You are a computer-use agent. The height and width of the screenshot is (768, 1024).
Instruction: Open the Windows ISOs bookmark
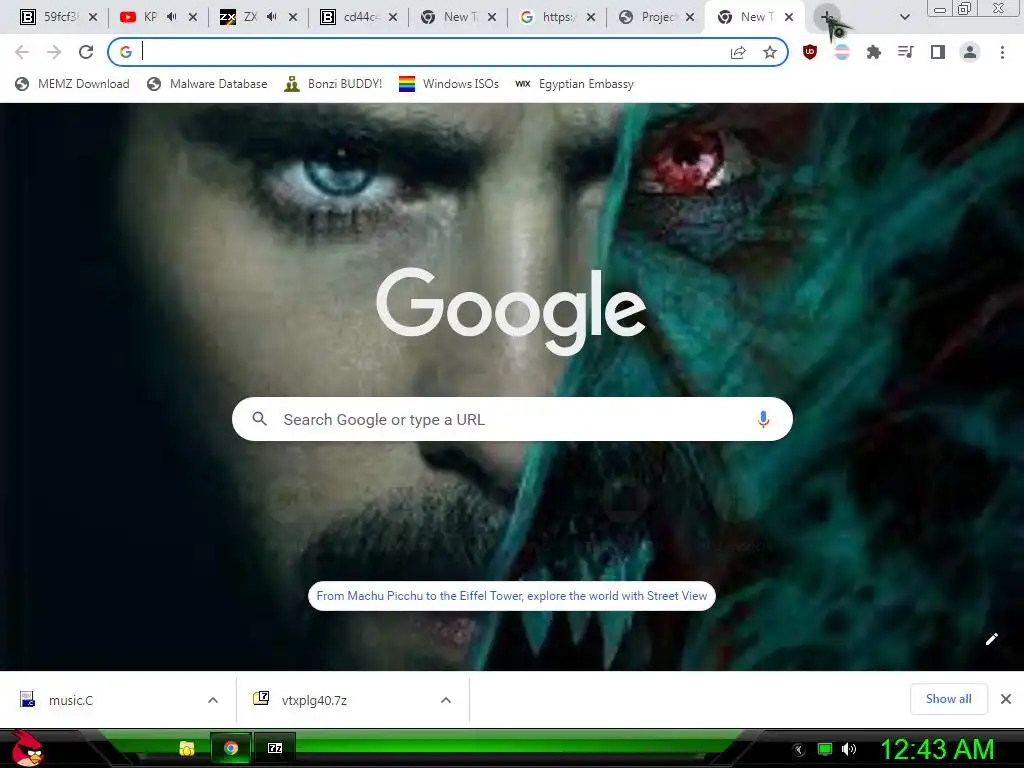coord(449,84)
